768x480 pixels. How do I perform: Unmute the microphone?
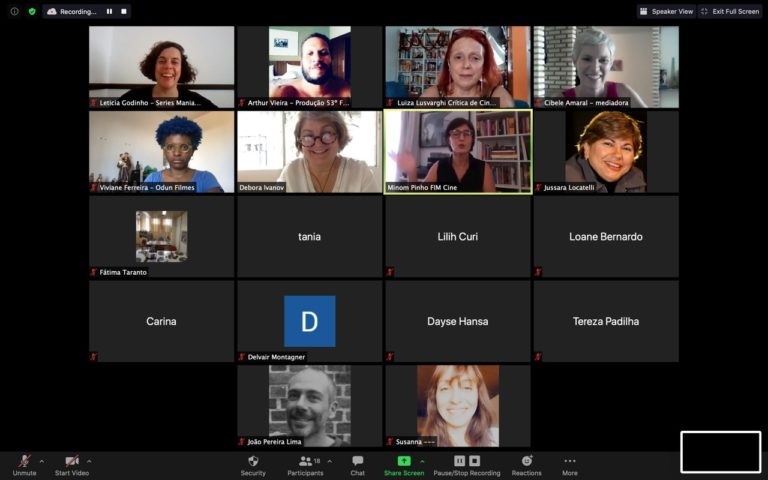23,465
